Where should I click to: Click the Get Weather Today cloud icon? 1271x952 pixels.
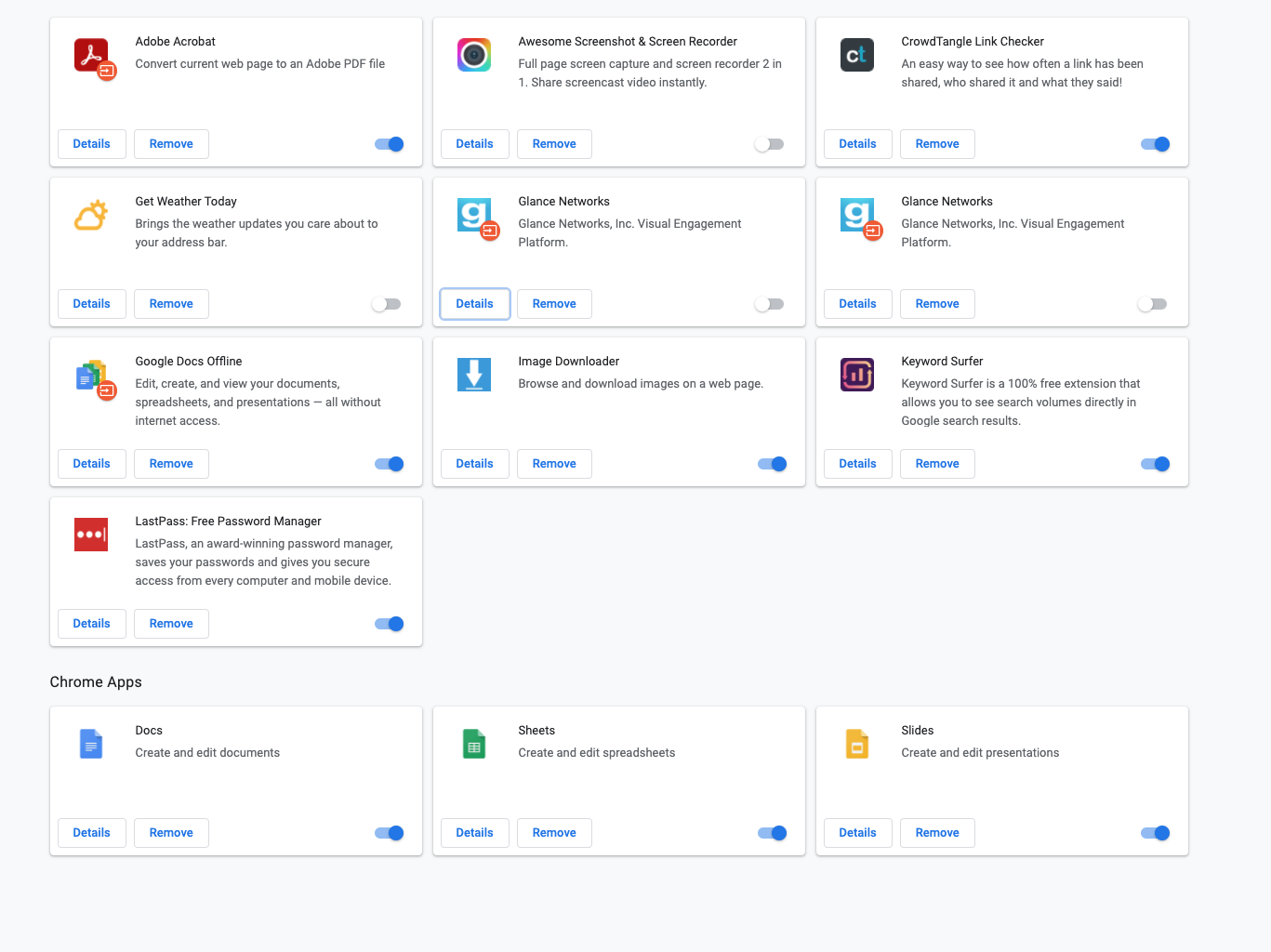91,215
